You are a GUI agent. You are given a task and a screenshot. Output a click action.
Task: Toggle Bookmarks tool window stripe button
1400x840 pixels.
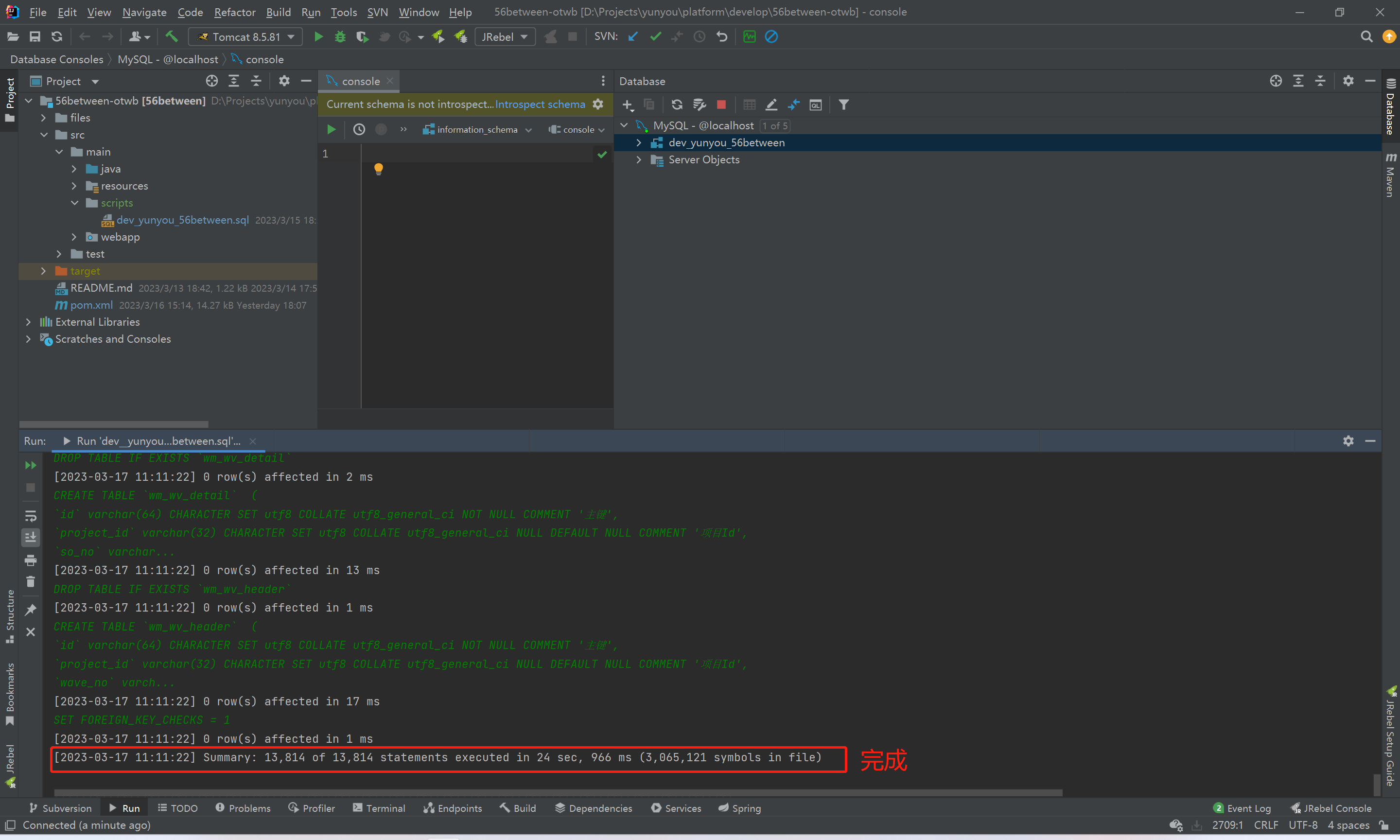(10, 694)
